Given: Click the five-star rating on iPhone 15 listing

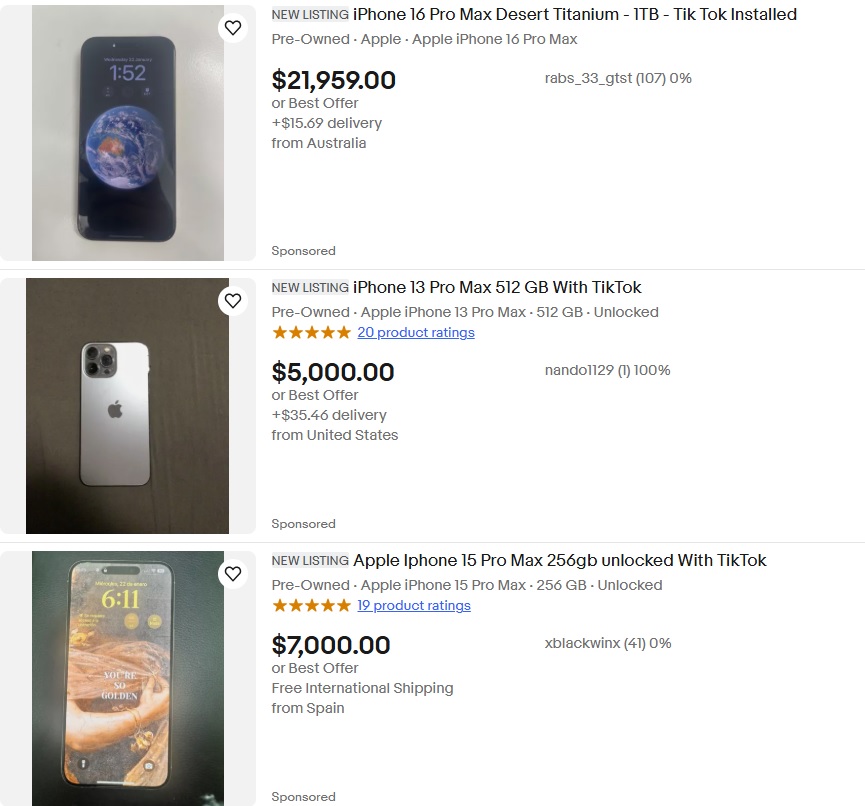Looking at the screenshot, I should coord(311,606).
